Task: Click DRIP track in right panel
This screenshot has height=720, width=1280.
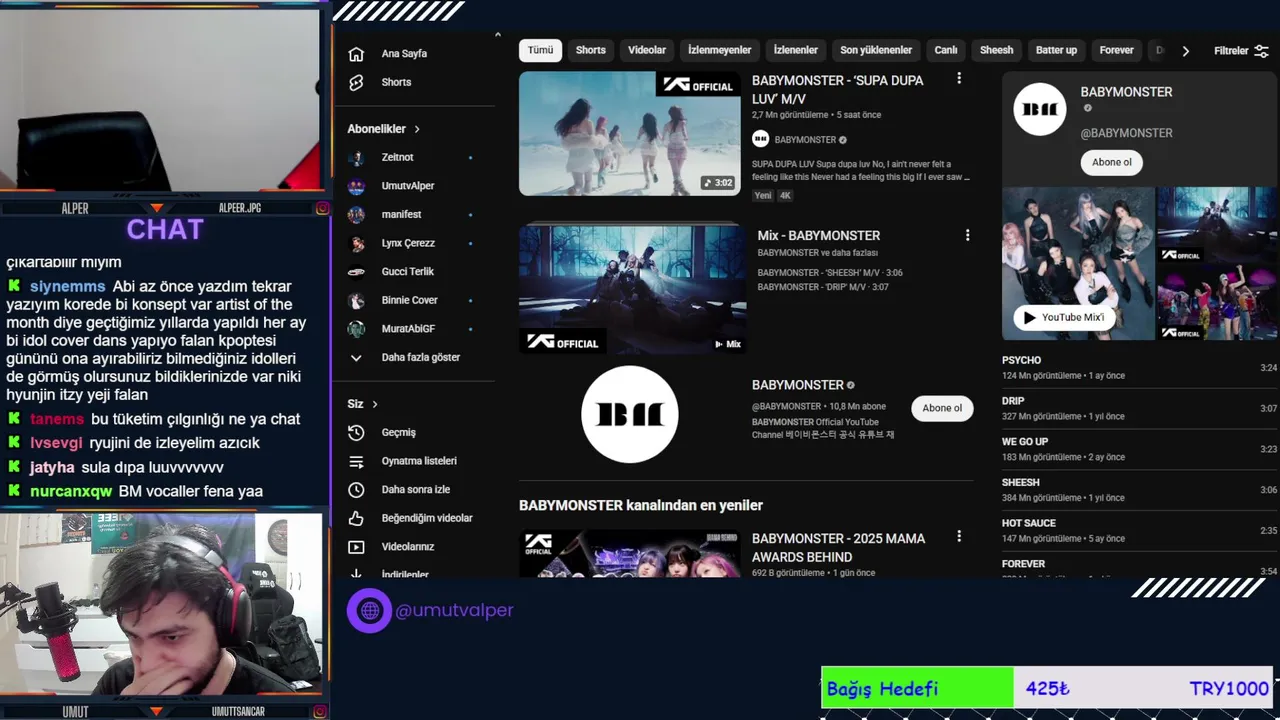Action: 1139,408
